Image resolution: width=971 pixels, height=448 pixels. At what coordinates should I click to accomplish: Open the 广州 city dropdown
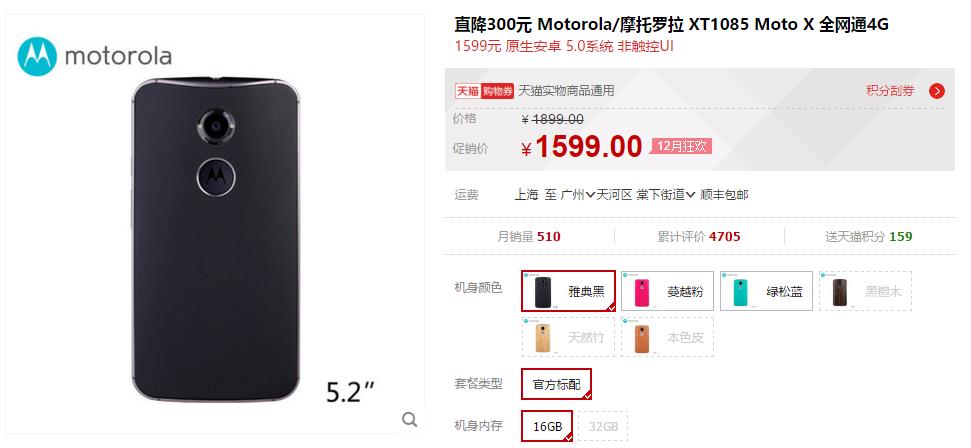[x=578, y=195]
